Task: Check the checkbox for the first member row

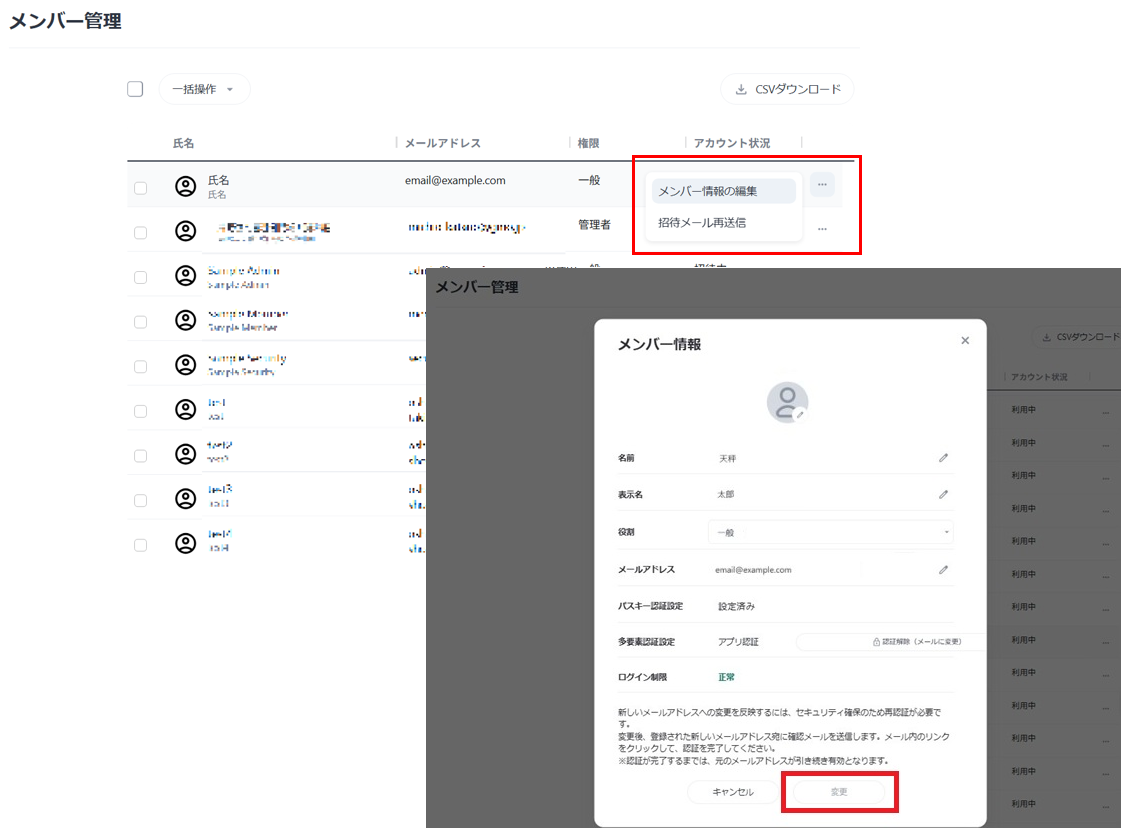Action: pyautogui.click(x=143, y=184)
